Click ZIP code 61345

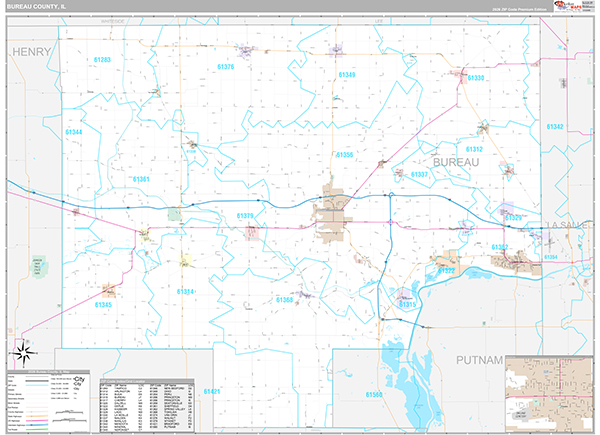coord(103,305)
